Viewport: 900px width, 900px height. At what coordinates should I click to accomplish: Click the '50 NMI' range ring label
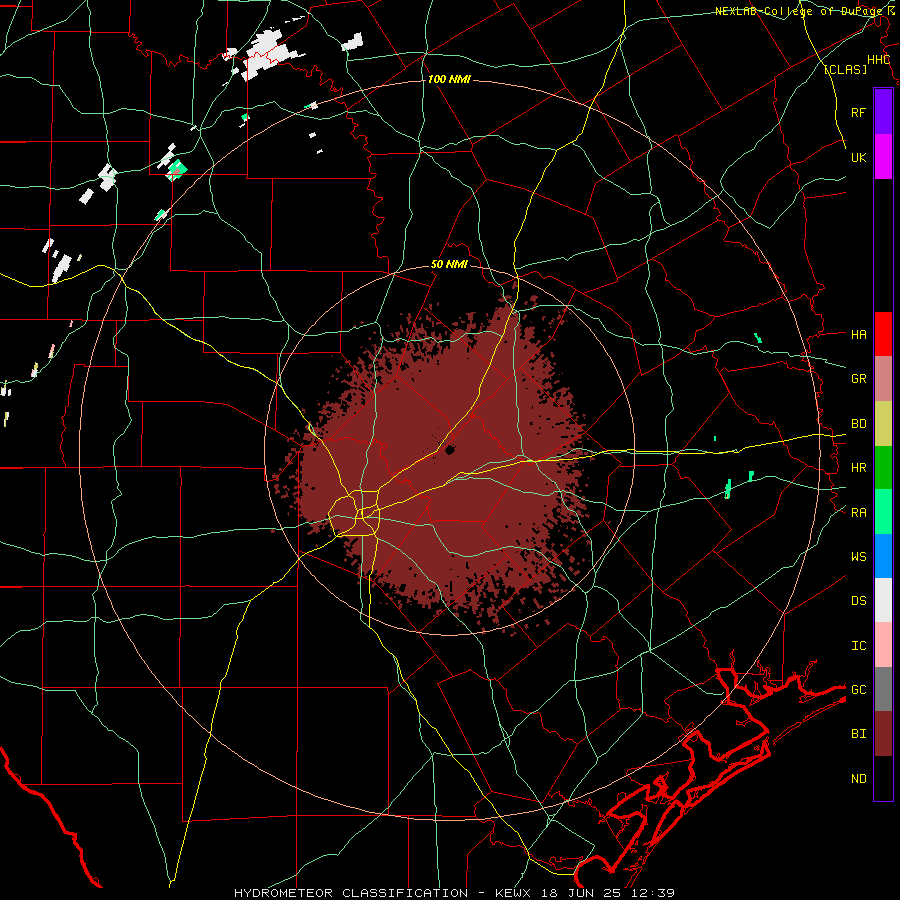pos(449,265)
